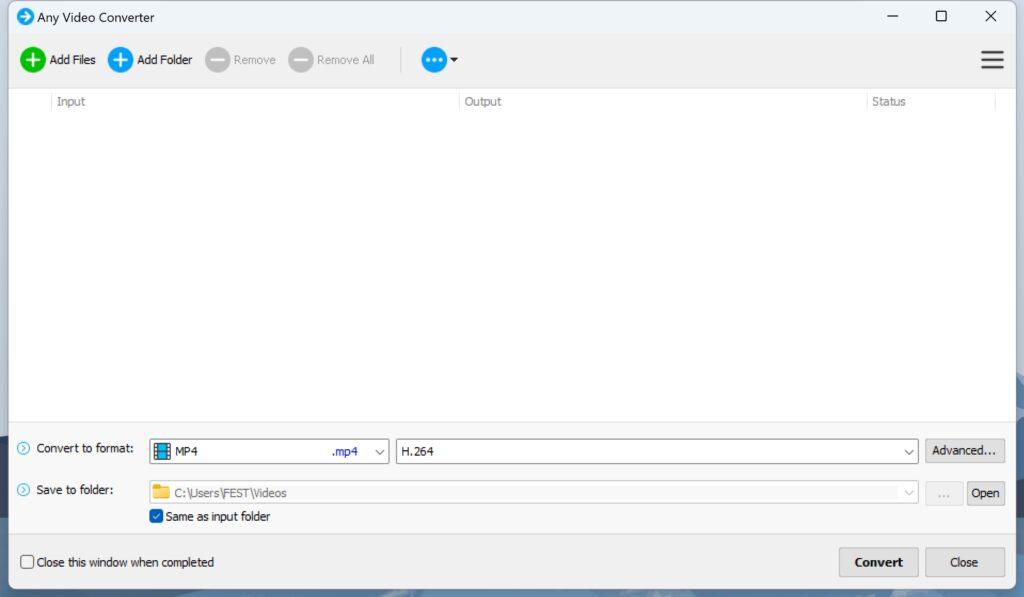Click the Advanced... button
The image size is (1024, 597).
click(x=965, y=451)
